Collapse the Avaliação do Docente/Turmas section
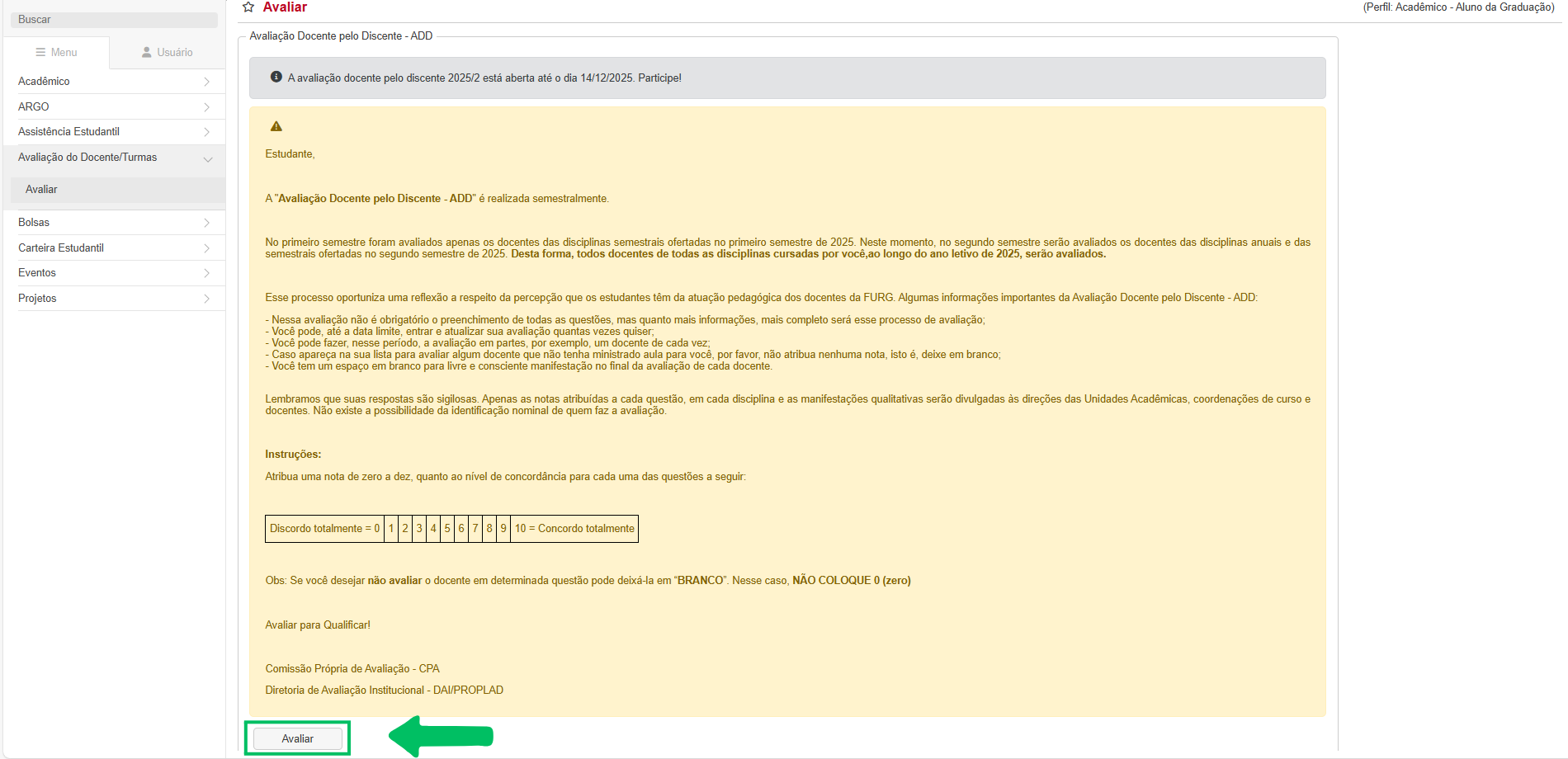This screenshot has height=759, width=1568. 207,158
